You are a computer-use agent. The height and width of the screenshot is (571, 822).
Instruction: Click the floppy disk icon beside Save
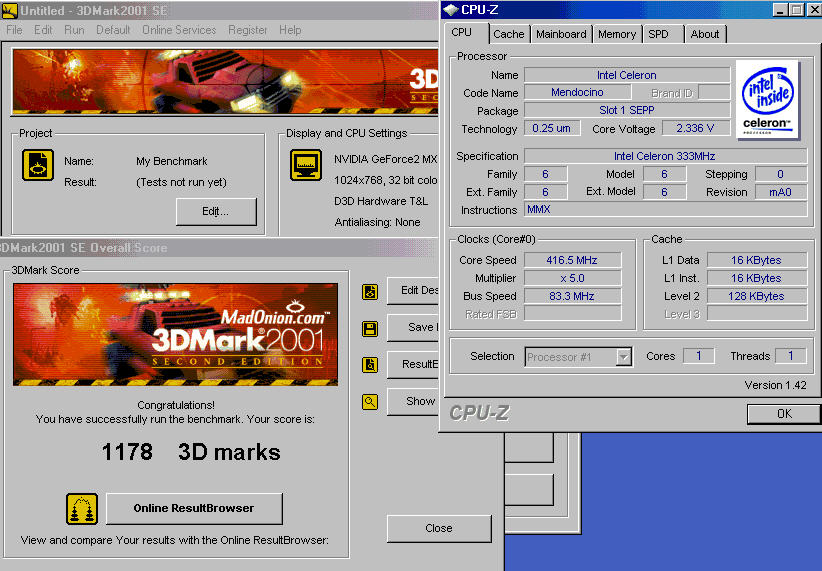[x=370, y=329]
